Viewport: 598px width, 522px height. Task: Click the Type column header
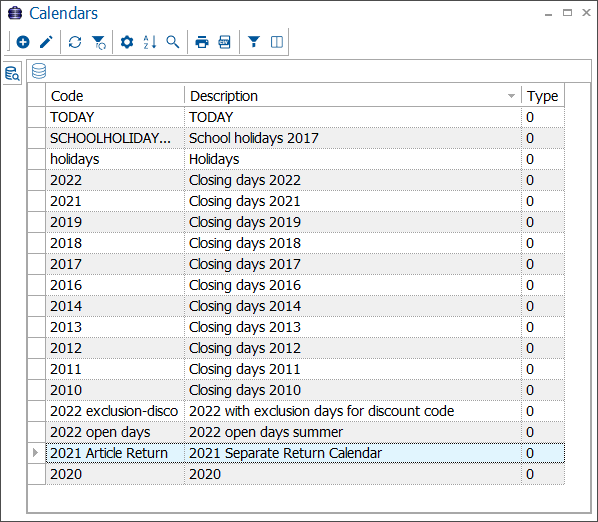point(543,96)
